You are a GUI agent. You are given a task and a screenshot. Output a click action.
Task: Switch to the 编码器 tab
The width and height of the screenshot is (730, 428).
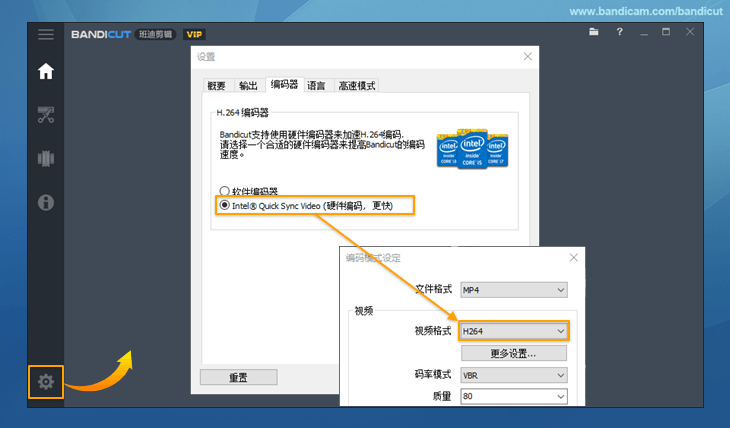(284, 84)
